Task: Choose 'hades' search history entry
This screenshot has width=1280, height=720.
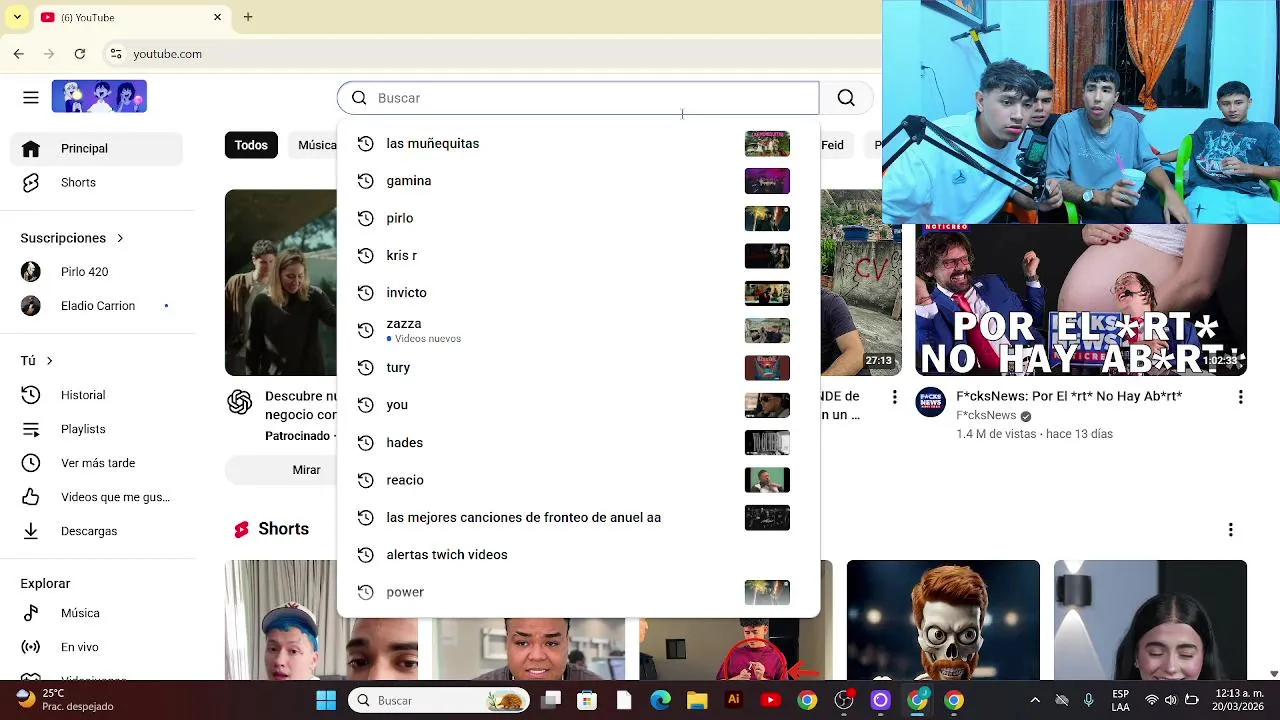Action: pos(578,442)
